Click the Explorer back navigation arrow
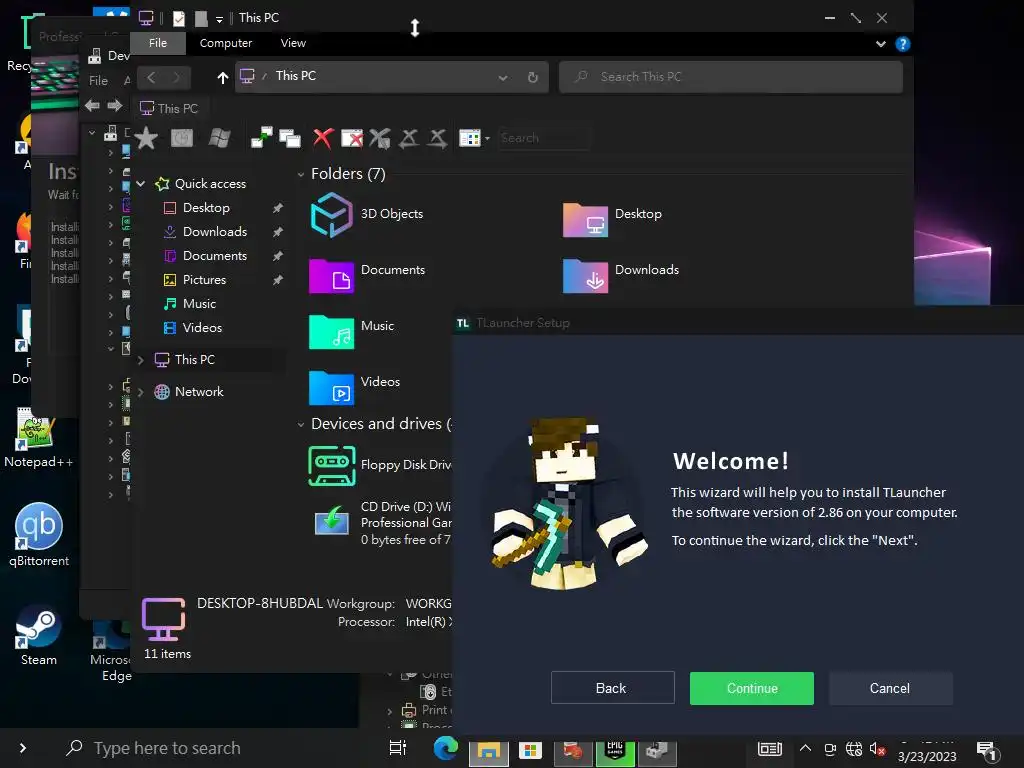The image size is (1024, 768). 151,78
